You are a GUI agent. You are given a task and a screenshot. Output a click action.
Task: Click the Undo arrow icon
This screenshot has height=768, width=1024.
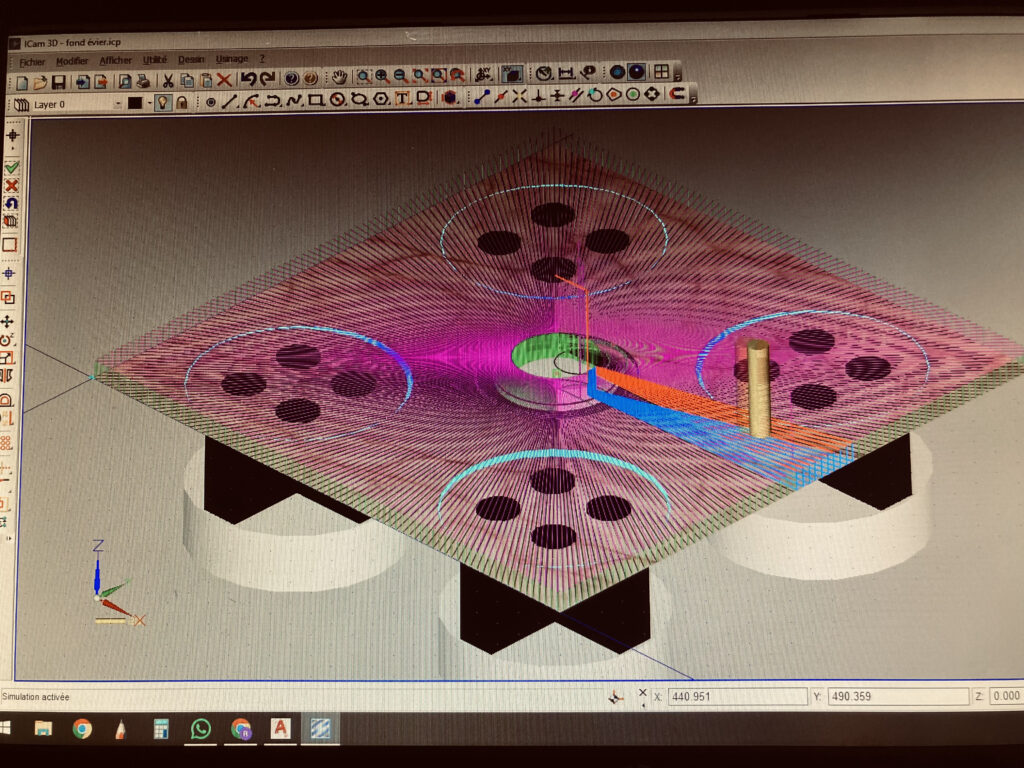[x=248, y=79]
